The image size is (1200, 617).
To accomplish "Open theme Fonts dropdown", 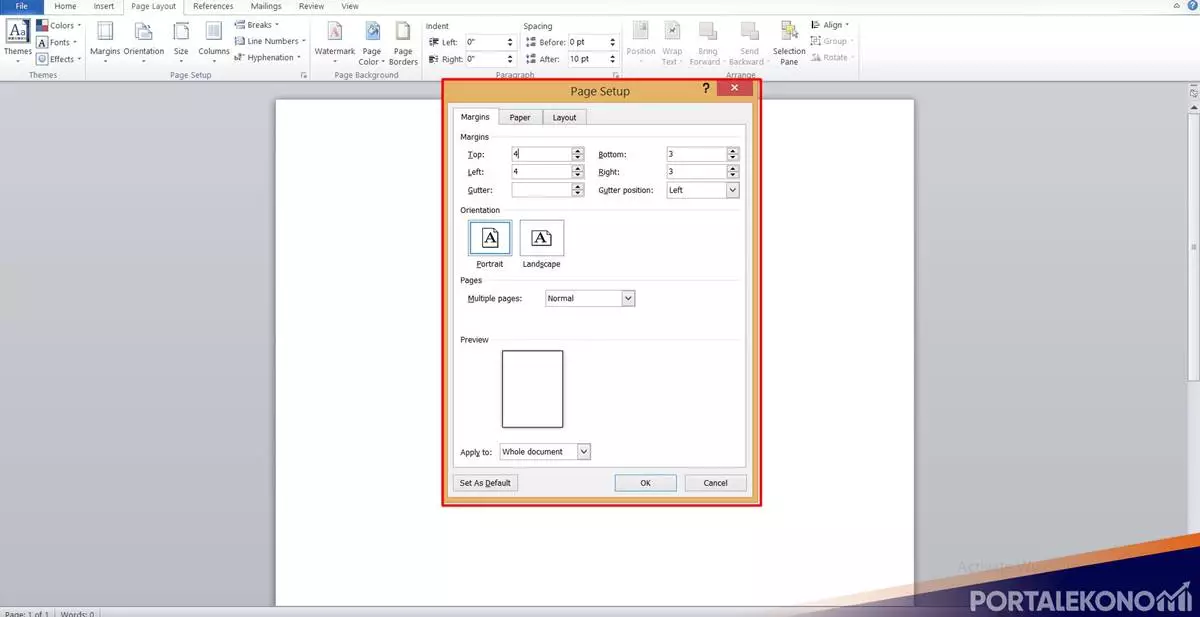I will tap(56, 42).
